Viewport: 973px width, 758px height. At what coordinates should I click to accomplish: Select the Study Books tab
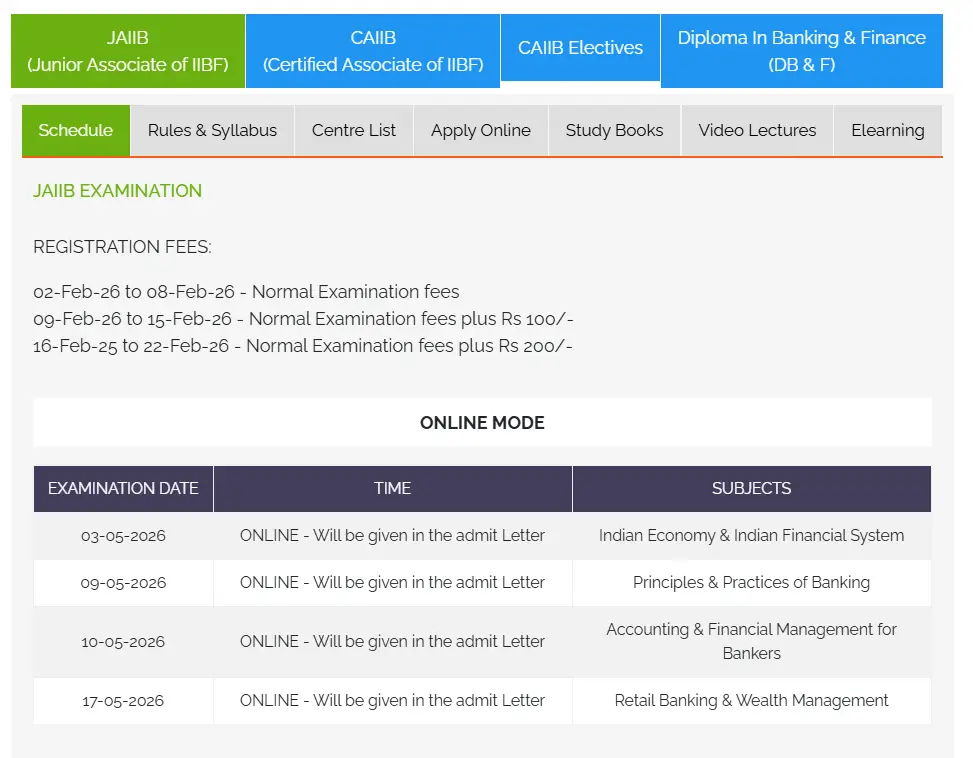(x=614, y=131)
